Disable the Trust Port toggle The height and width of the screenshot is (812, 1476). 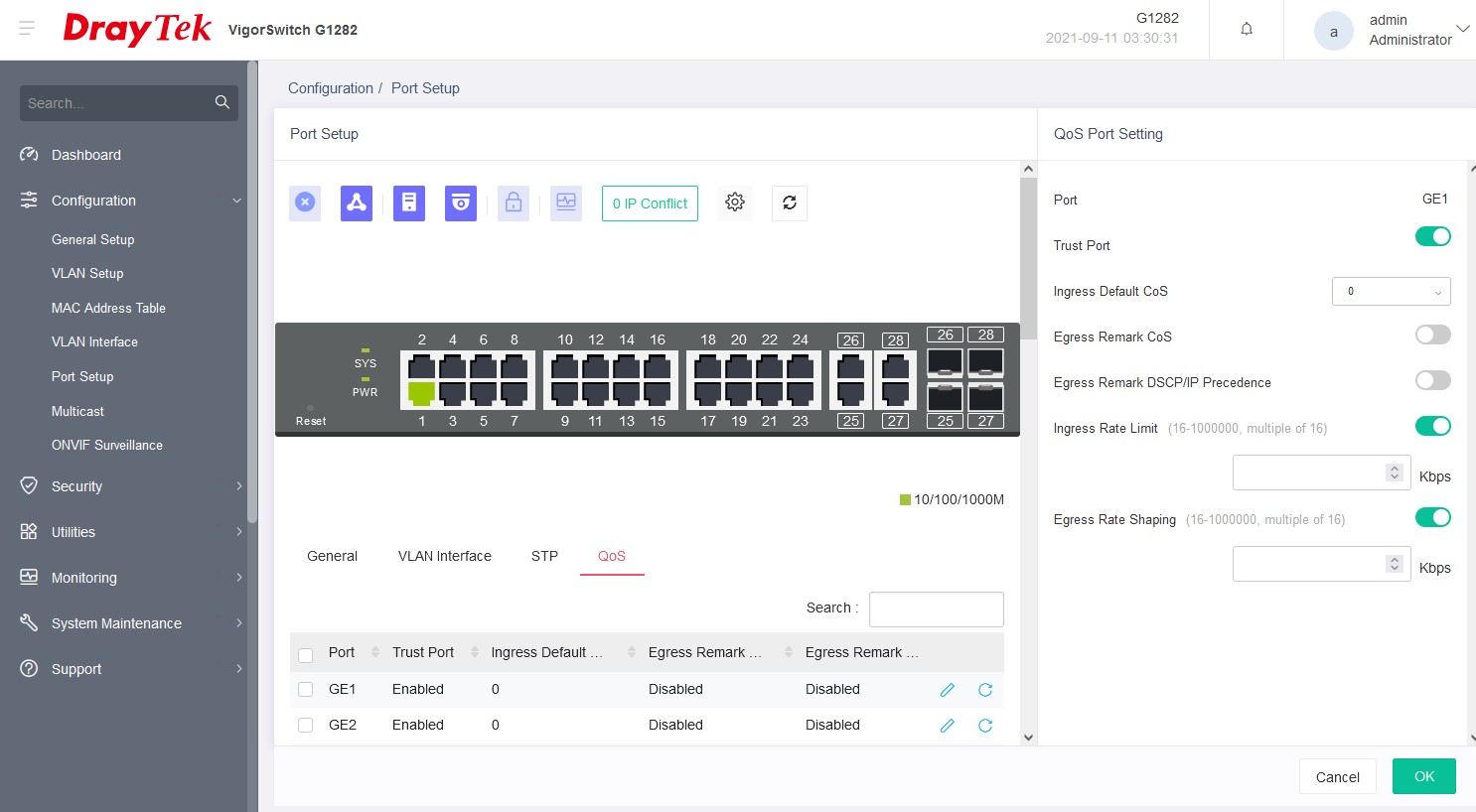(x=1432, y=236)
